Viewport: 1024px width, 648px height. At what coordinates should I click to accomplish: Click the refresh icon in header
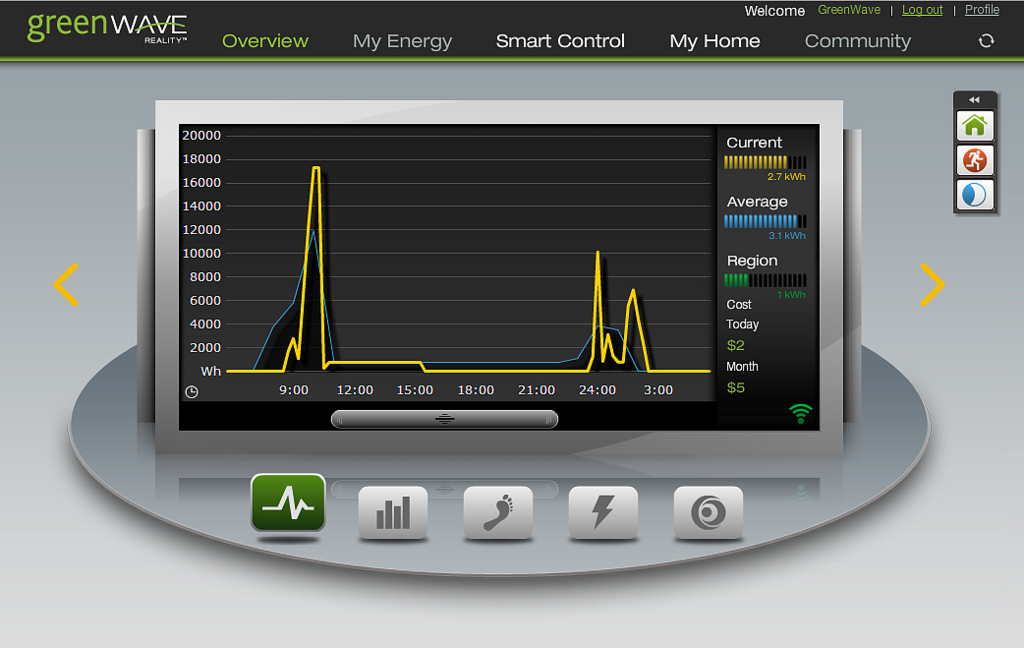[986, 41]
